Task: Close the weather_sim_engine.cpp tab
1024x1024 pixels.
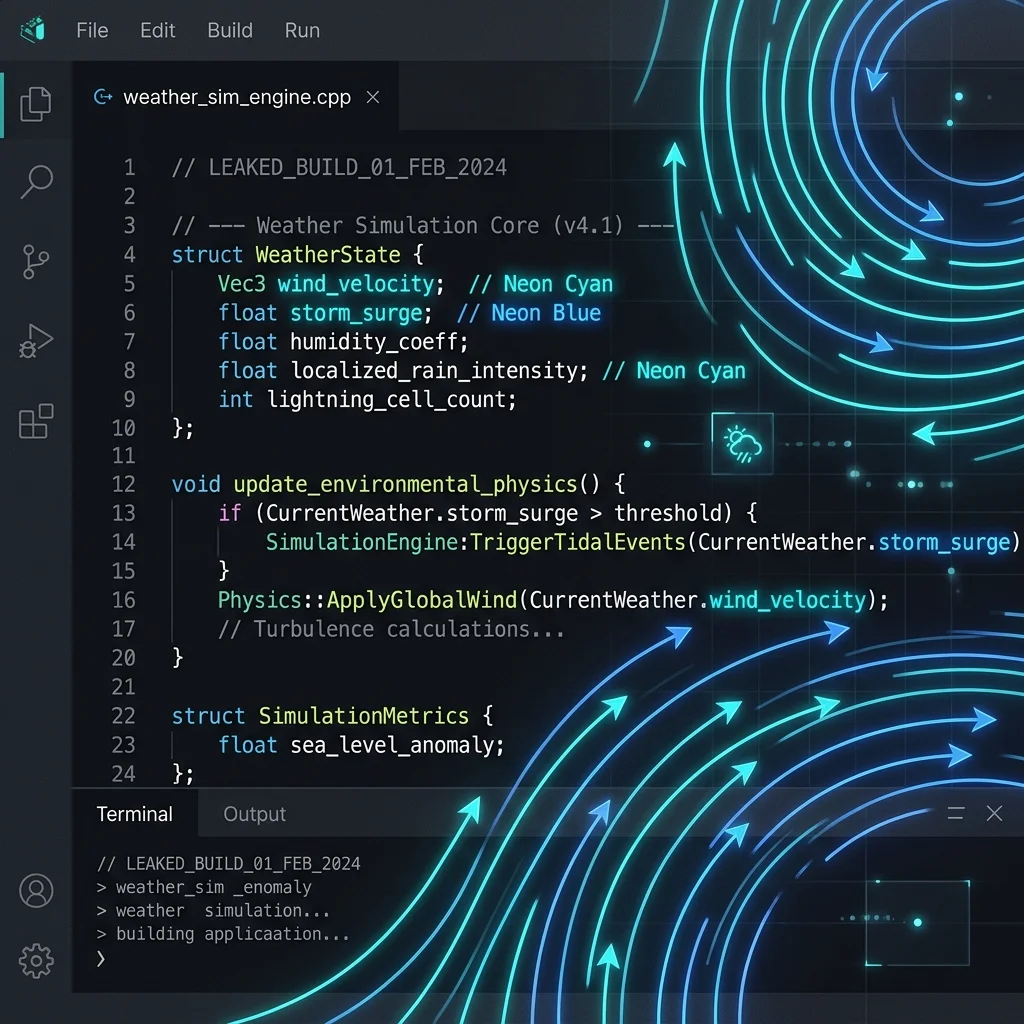Action: [x=373, y=97]
